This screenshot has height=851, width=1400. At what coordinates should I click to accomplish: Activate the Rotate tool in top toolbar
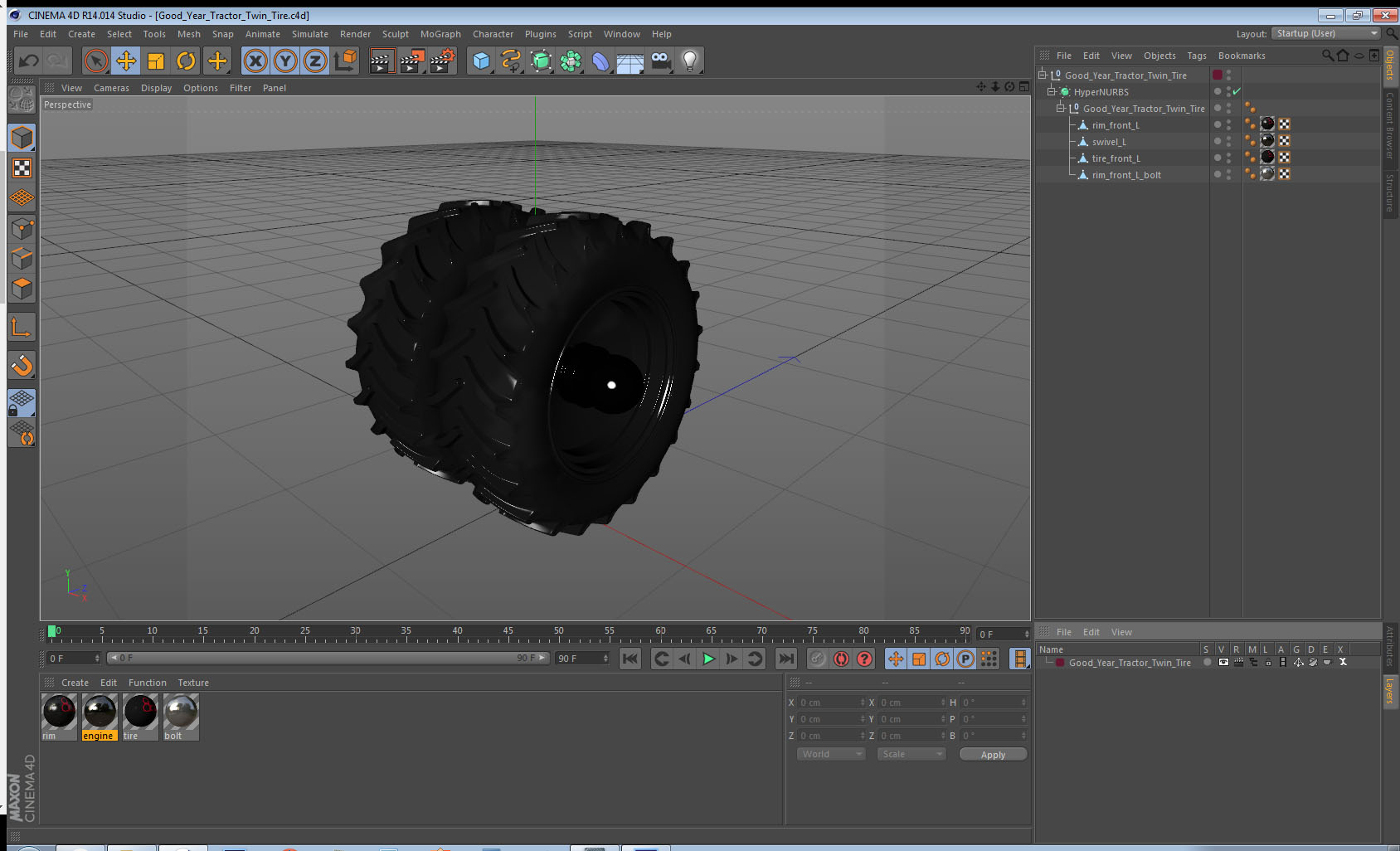click(x=187, y=61)
